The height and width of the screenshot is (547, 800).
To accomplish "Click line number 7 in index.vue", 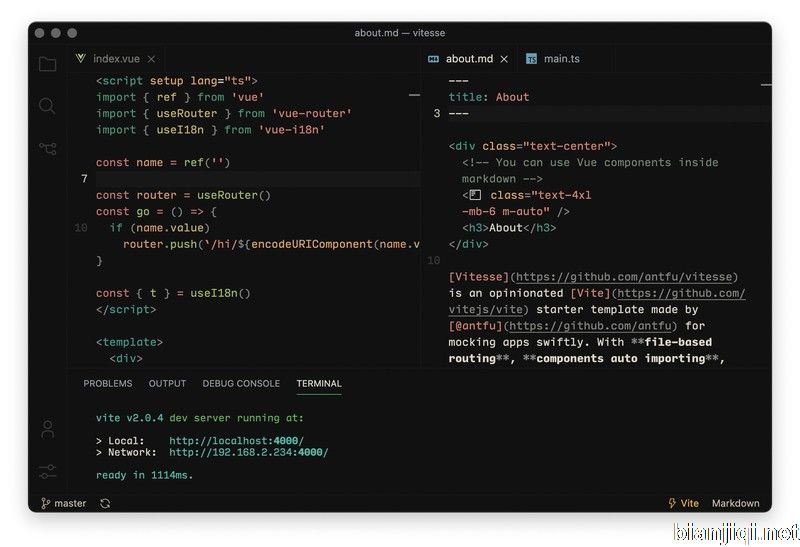I will pos(84,179).
